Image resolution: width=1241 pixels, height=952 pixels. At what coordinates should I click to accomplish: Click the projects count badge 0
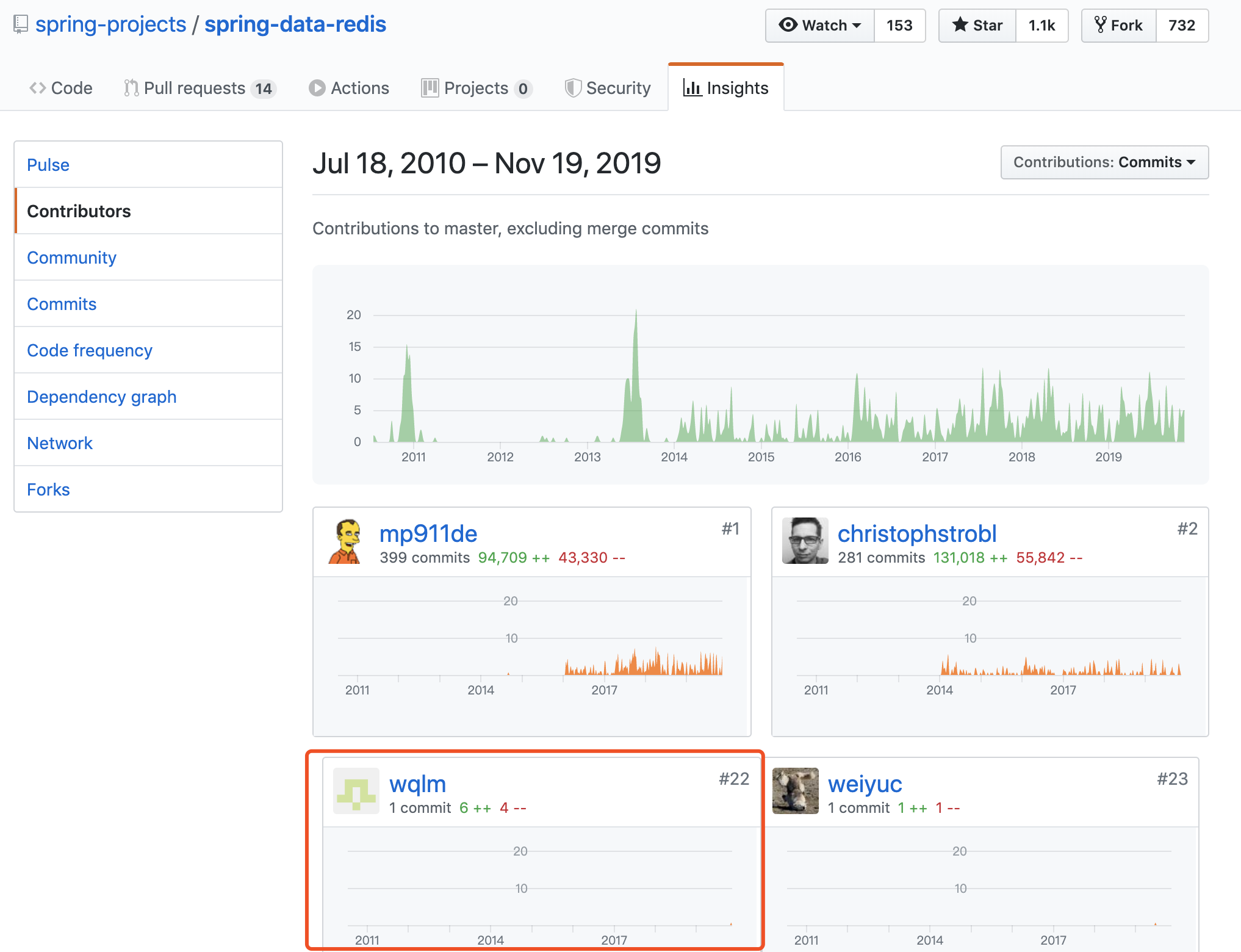tap(523, 89)
